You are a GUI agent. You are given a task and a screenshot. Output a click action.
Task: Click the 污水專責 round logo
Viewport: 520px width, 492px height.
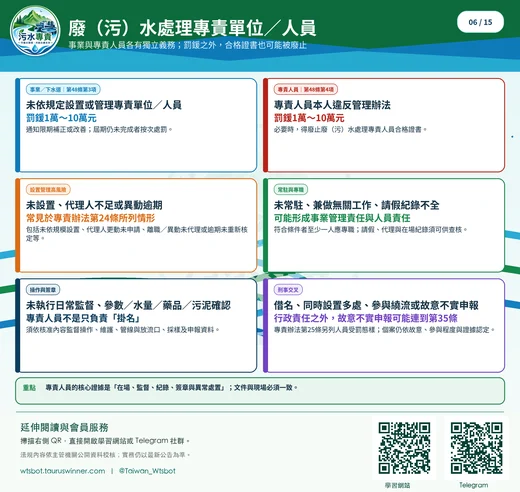coord(35,30)
